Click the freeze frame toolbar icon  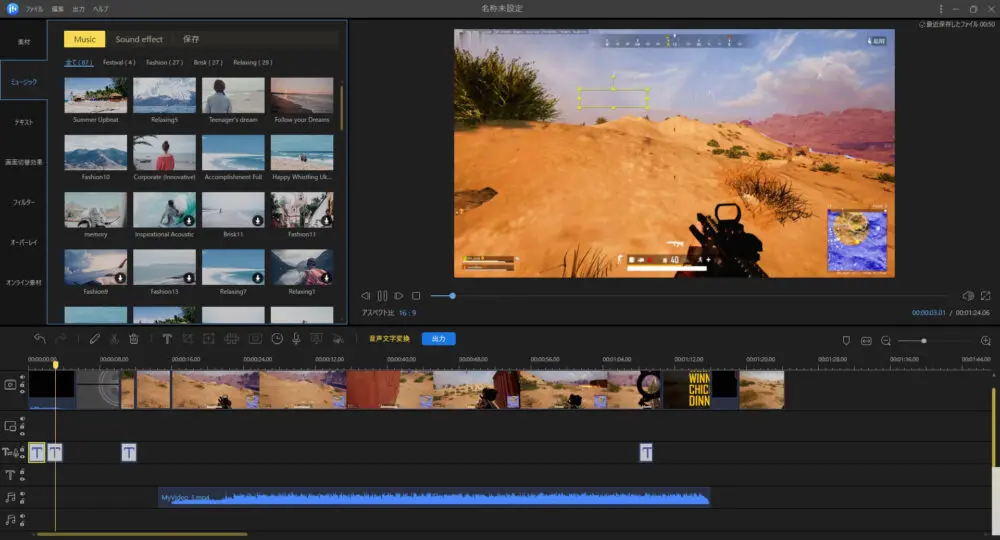(x=255, y=339)
